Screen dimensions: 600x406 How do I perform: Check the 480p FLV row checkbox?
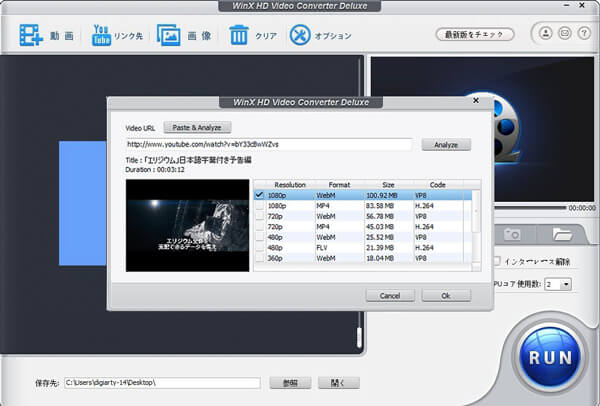[x=260, y=248]
